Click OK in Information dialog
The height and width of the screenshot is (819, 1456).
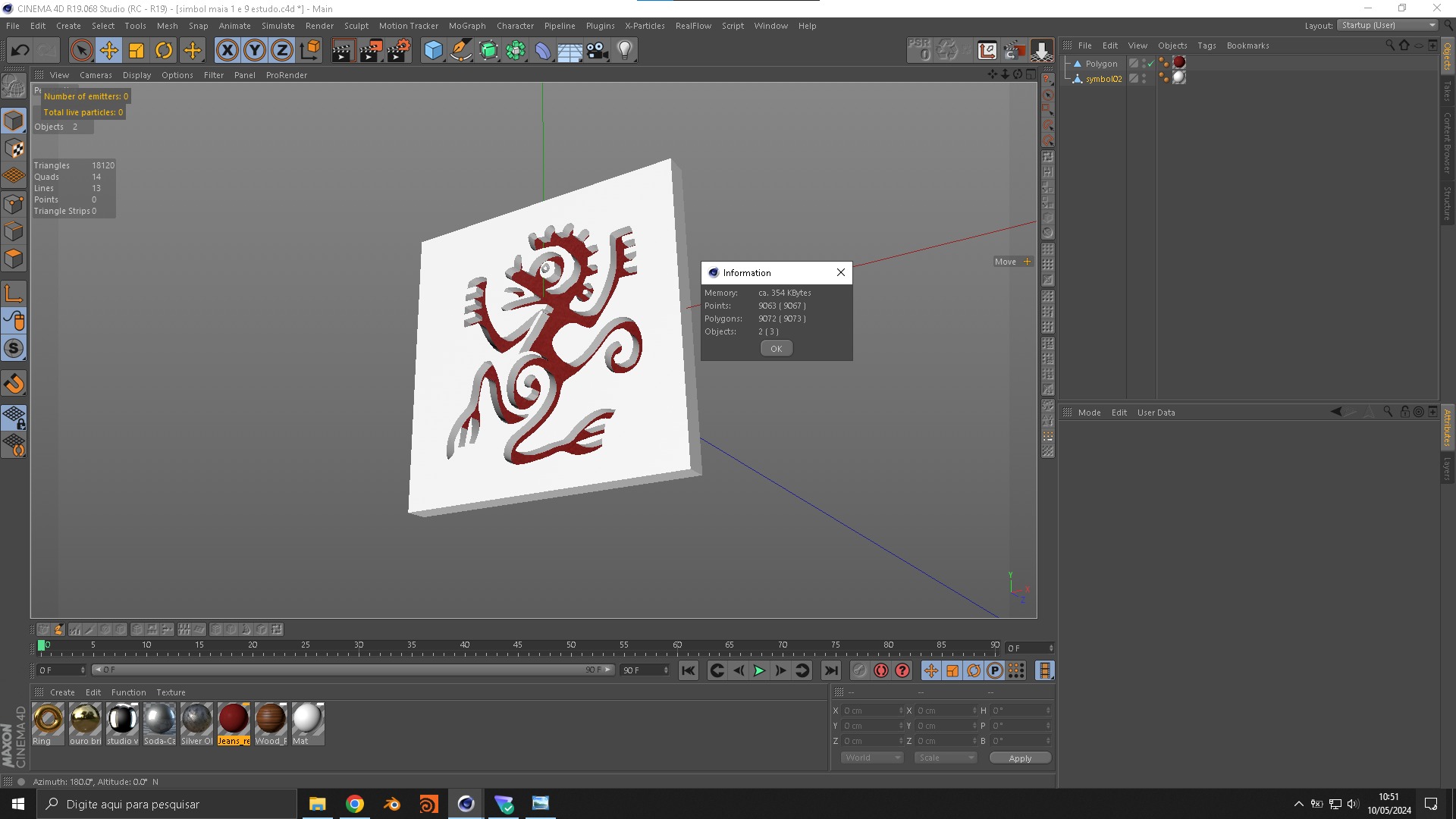pyautogui.click(x=776, y=349)
